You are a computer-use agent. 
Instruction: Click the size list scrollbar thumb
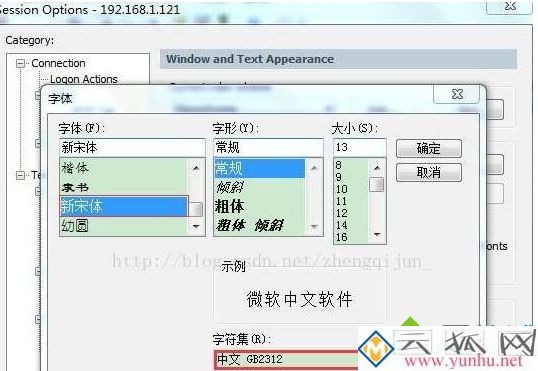[377, 184]
